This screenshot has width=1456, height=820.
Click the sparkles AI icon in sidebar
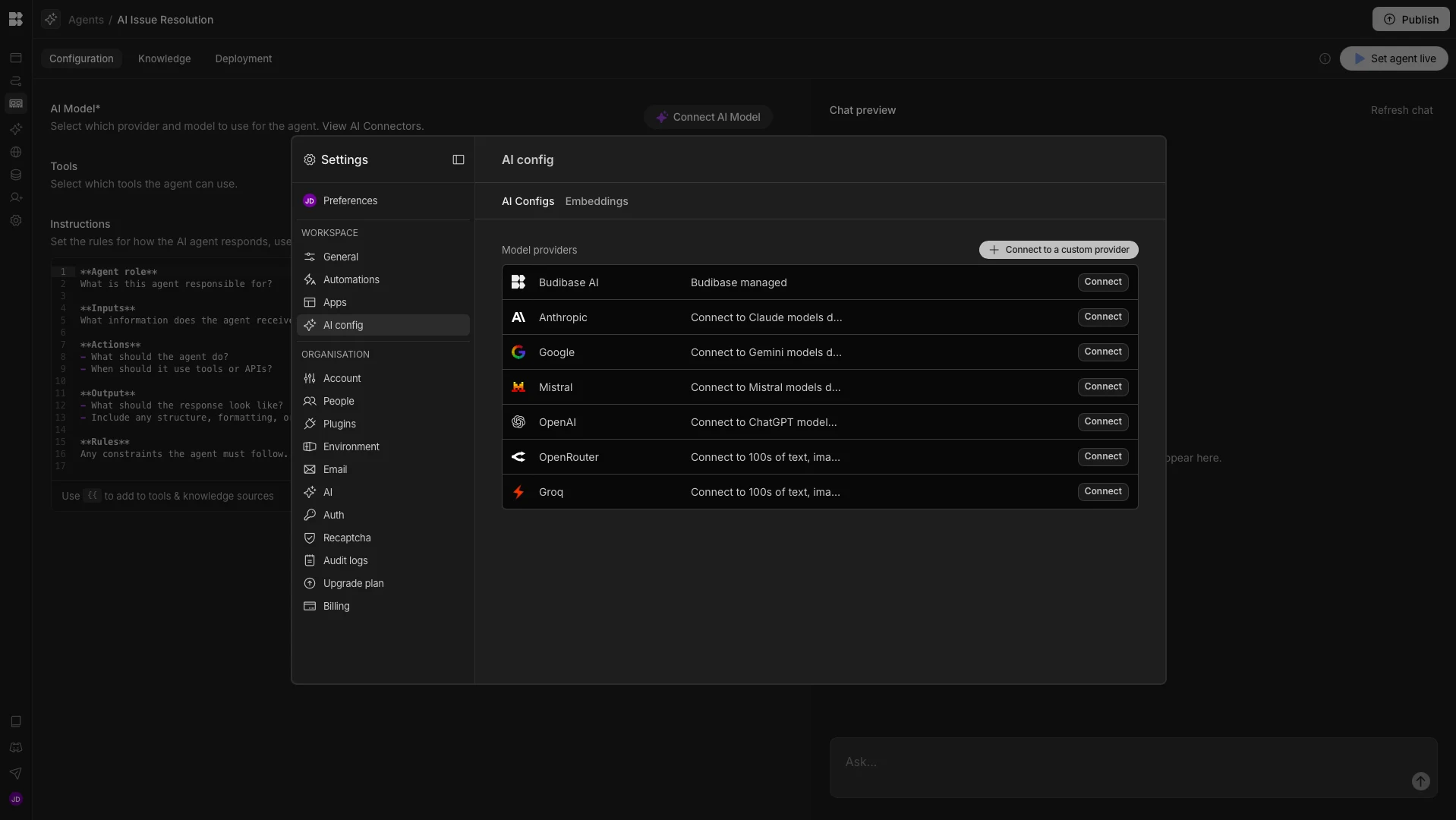15,129
